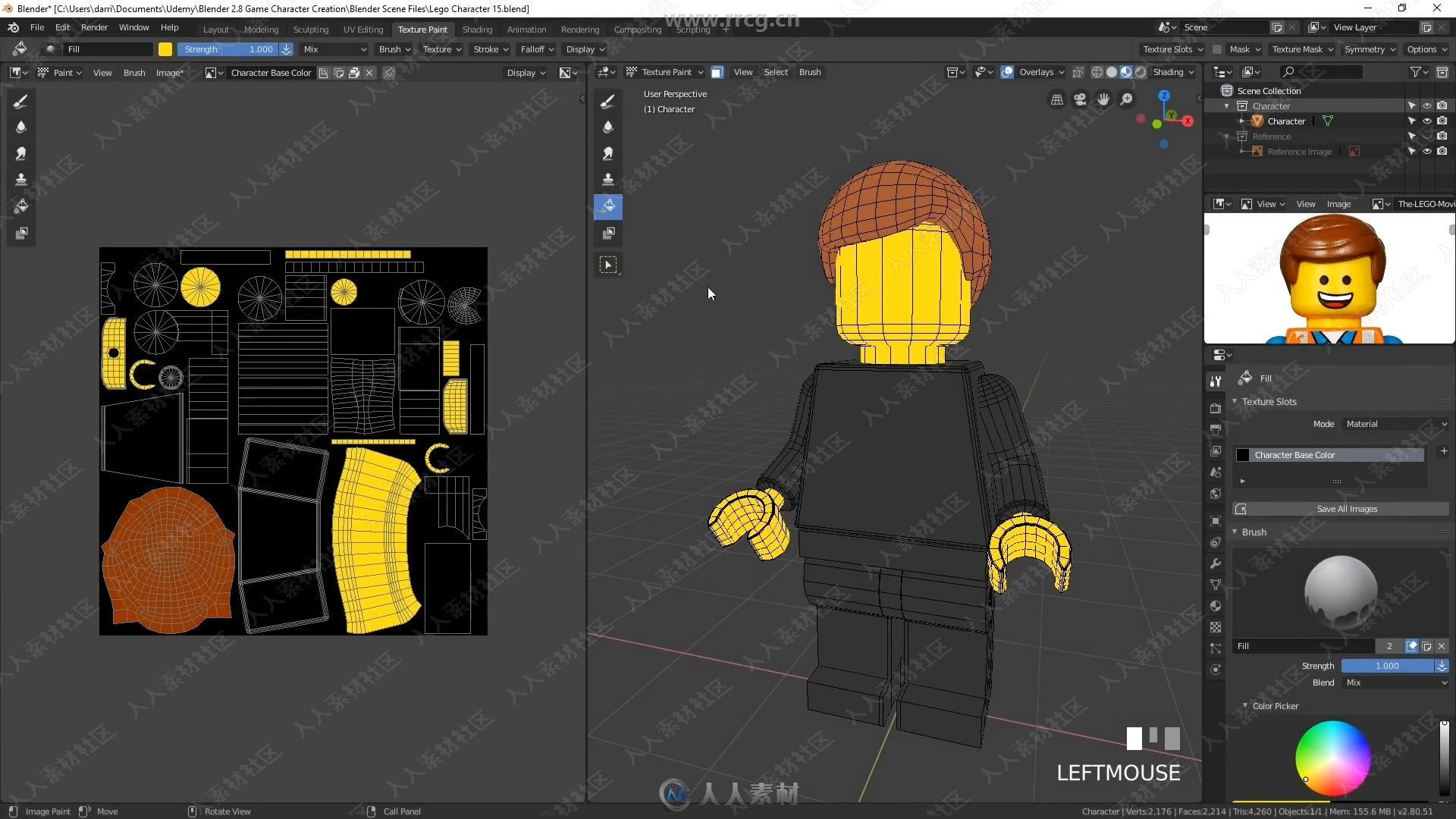
Task: Toggle visibility eye for the Character object
Action: tap(1426, 121)
